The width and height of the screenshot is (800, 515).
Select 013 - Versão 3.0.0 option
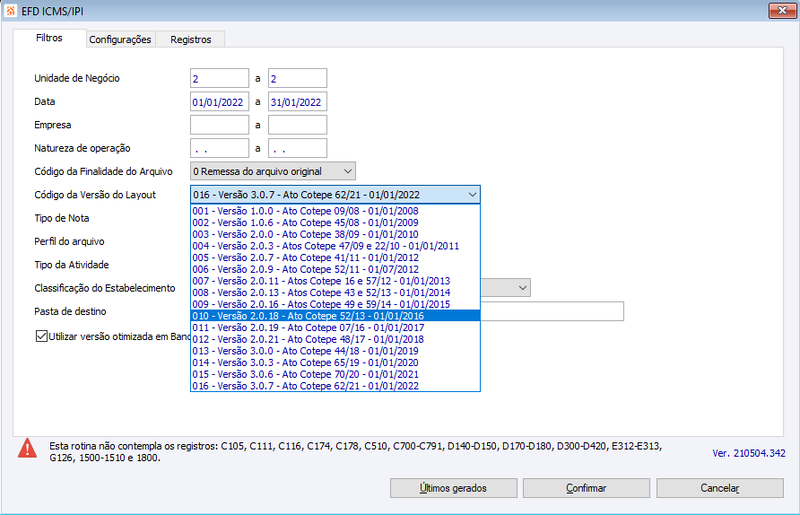pos(335,351)
